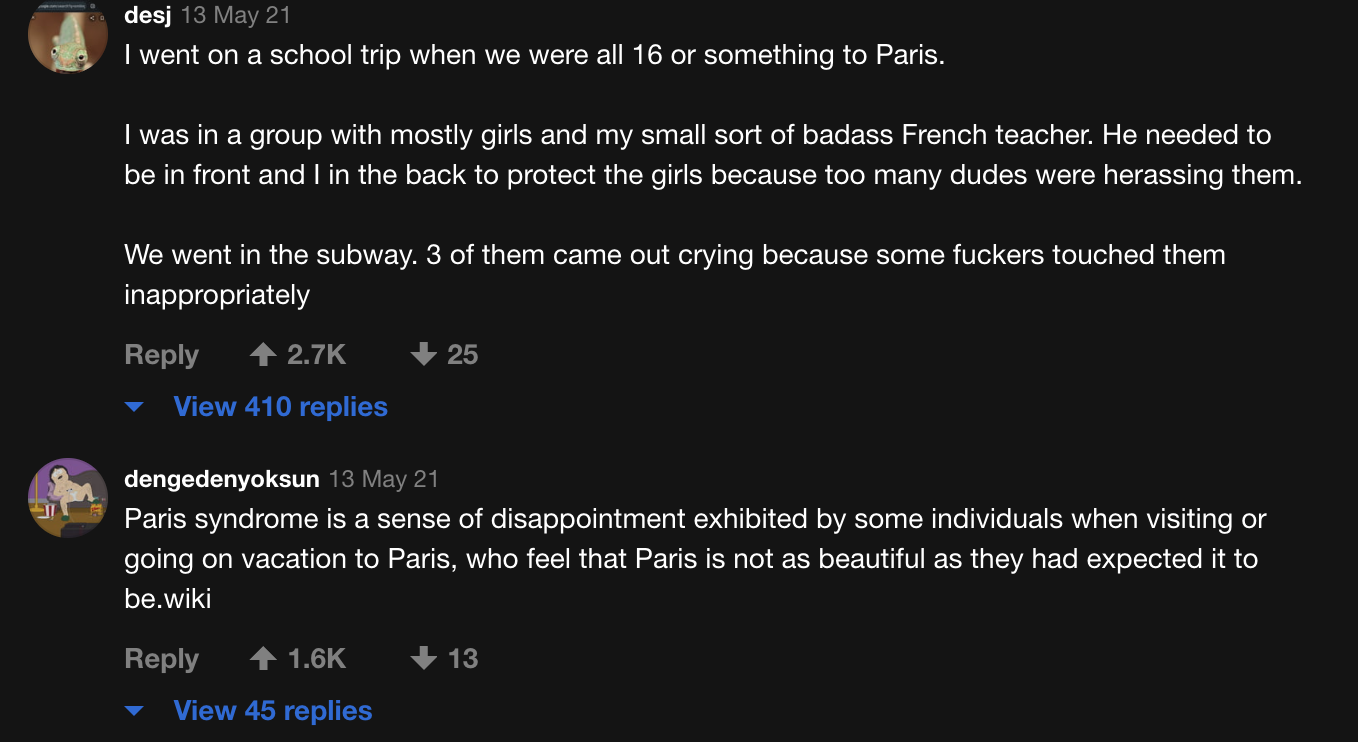Click the 1.6K upvote count

316,659
